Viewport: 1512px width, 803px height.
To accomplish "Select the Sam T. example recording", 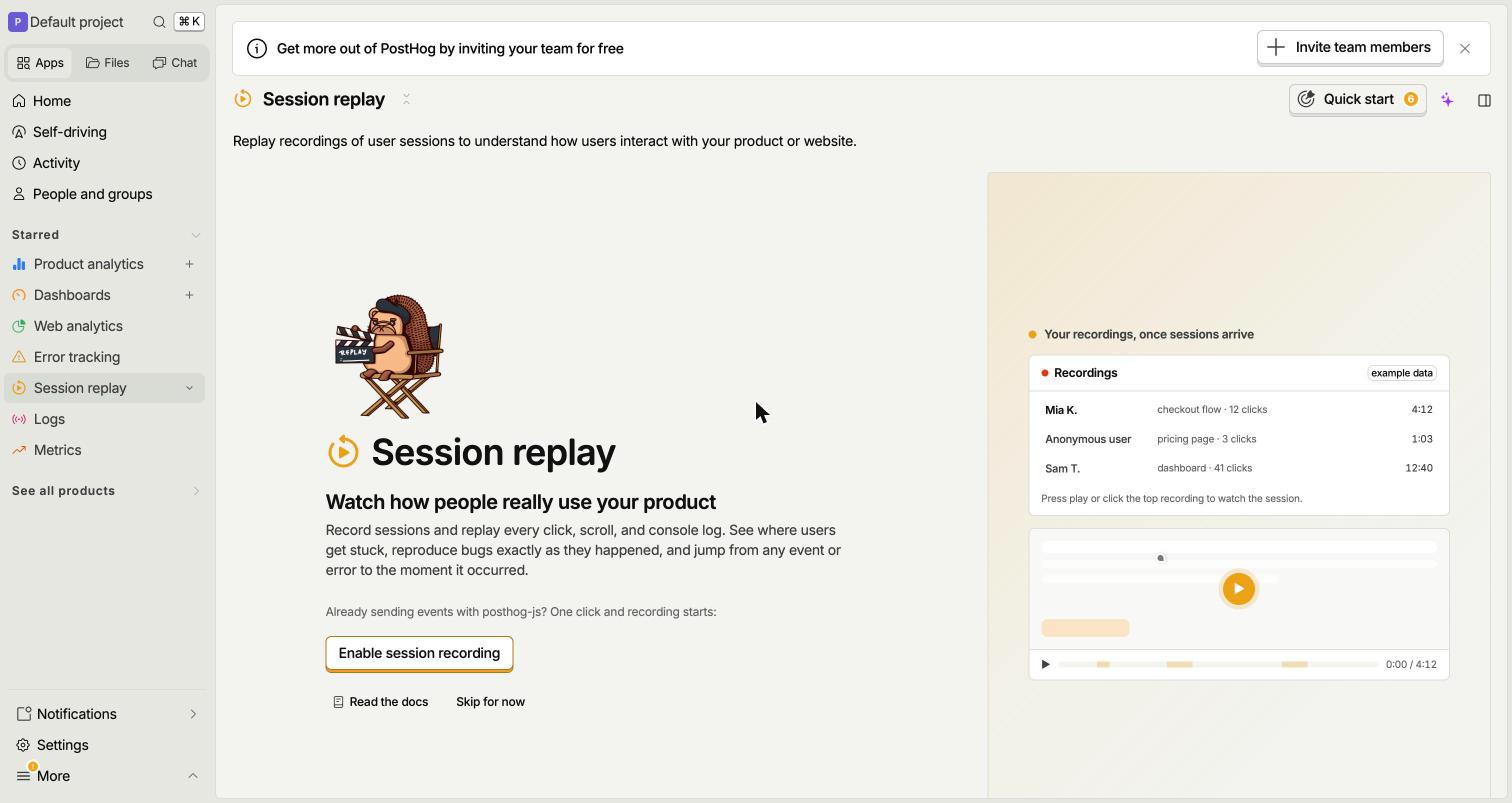I will (1239, 468).
